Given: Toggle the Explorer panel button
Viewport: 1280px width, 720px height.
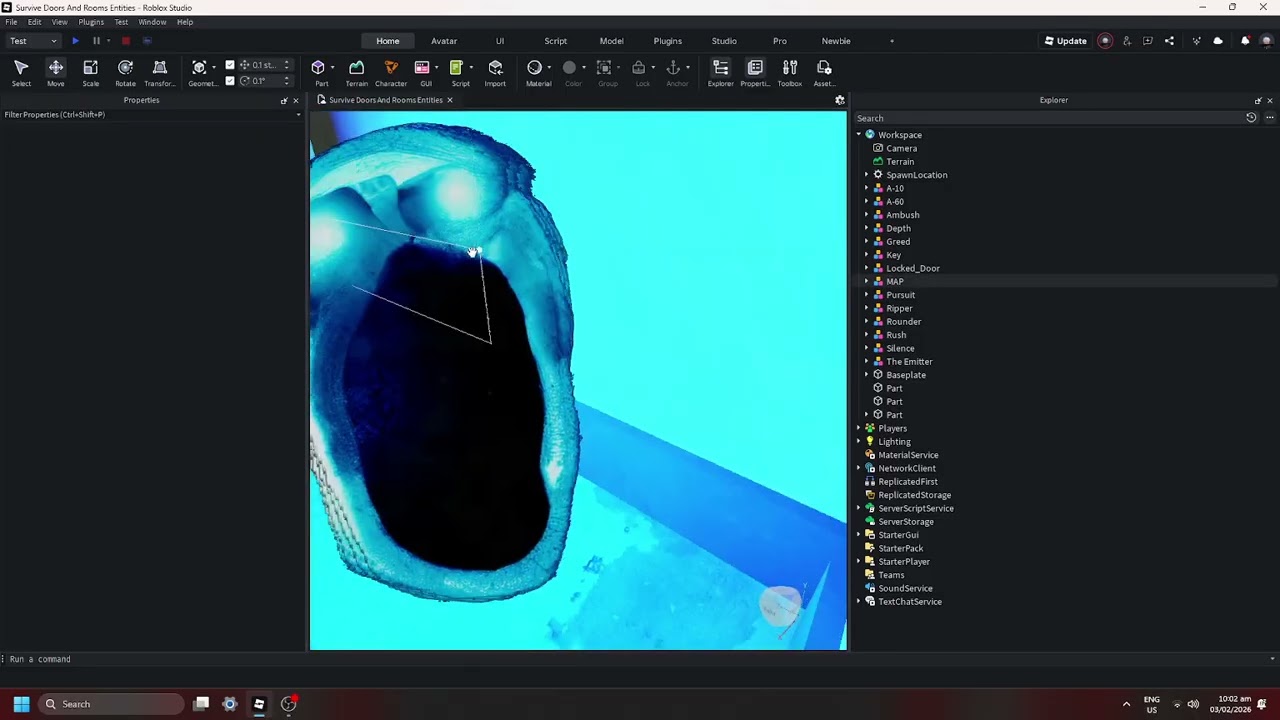Looking at the screenshot, I should click(720, 73).
